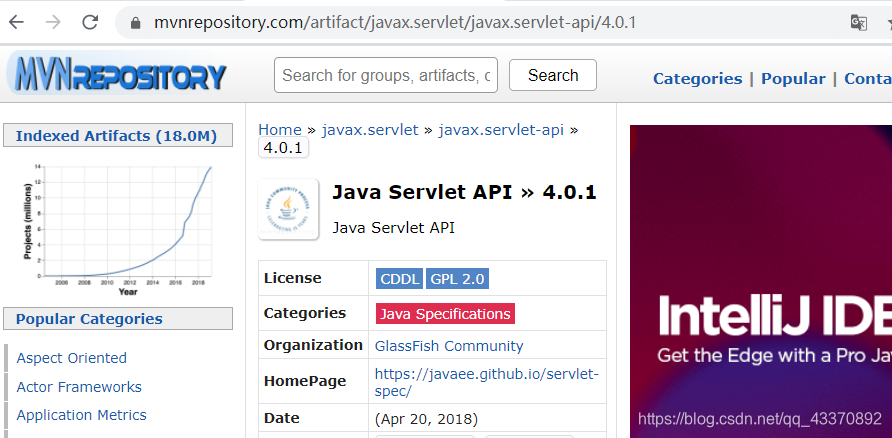Click the browser forward arrow
This screenshot has height=438, width=892.
(53, 22)
